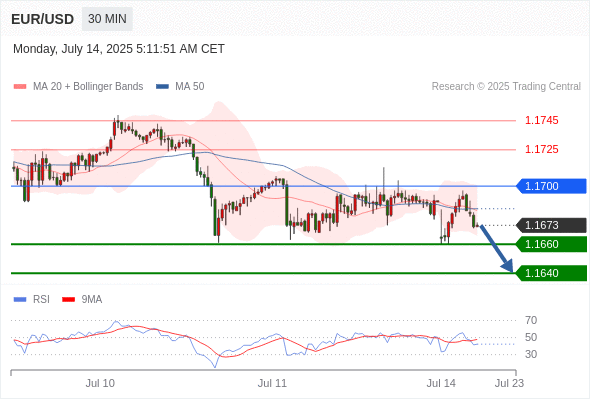Click the blue 1.1700 pivot price tag
This screenshot has height=400, width=590.
(x=551, y=186)
